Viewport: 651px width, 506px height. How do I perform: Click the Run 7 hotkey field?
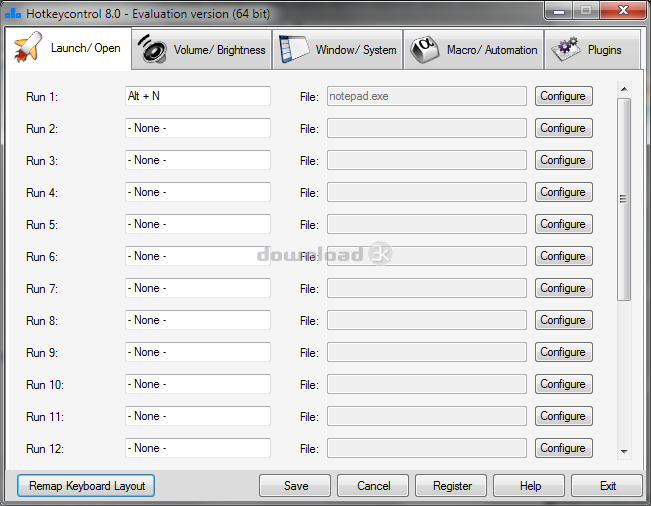198,288
